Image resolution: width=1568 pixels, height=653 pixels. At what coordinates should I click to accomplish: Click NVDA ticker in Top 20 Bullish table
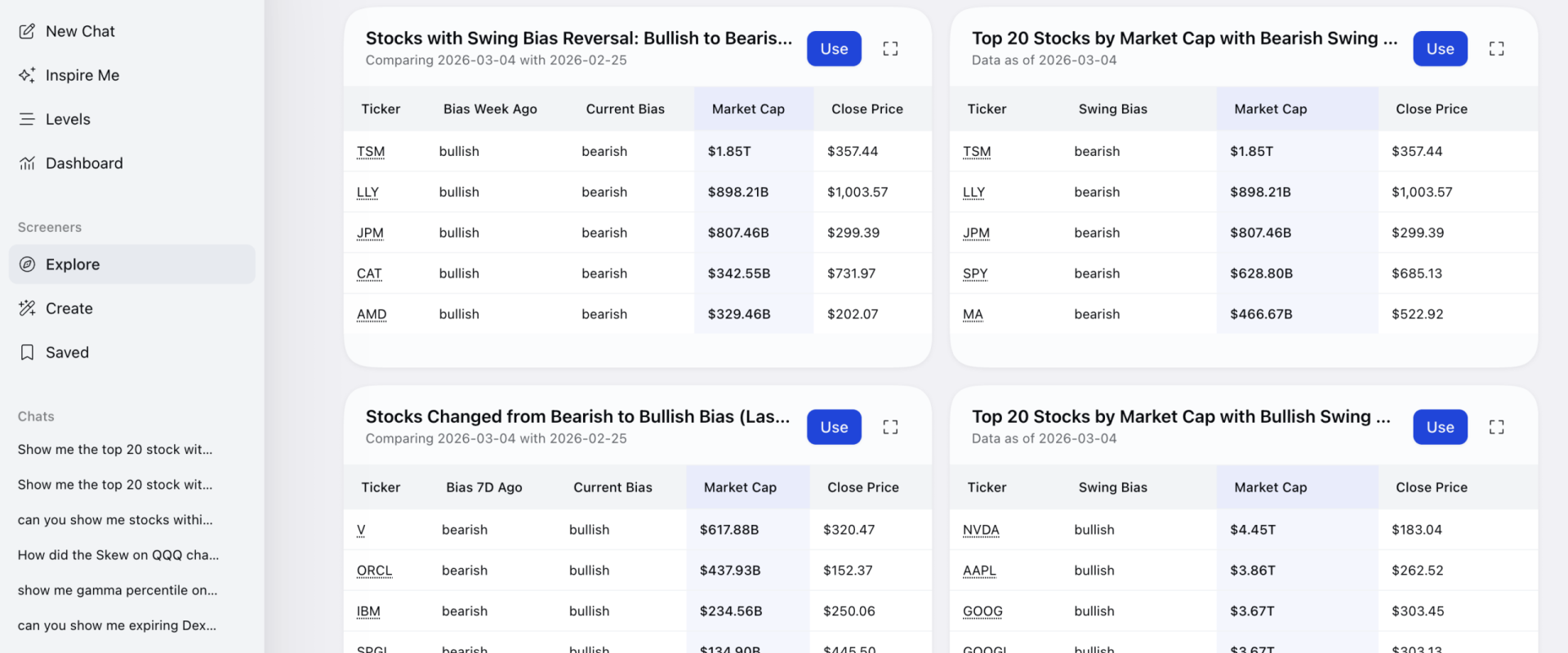pos(981,530)
